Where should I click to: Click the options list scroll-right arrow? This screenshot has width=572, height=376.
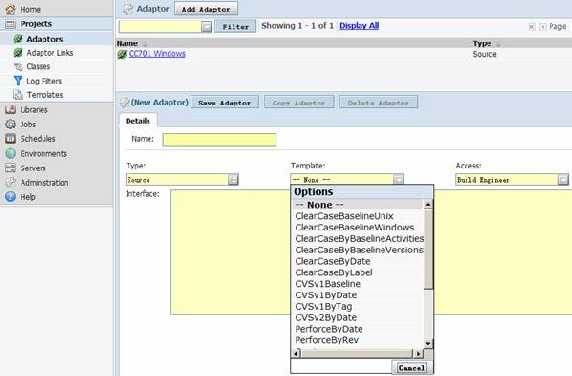pyautogui.click(x=418, y=353)
